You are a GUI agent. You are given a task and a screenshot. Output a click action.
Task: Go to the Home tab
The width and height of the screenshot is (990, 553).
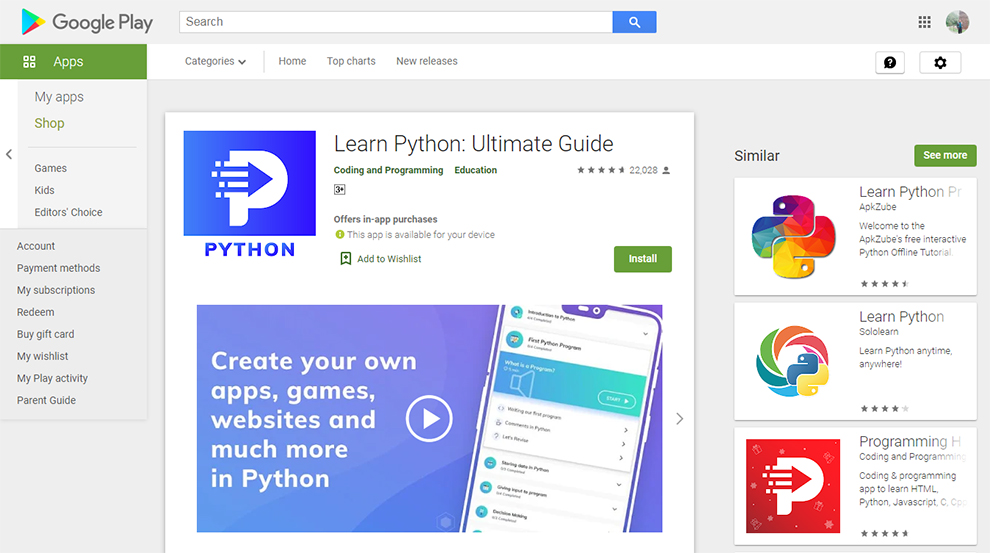point(292,61)
